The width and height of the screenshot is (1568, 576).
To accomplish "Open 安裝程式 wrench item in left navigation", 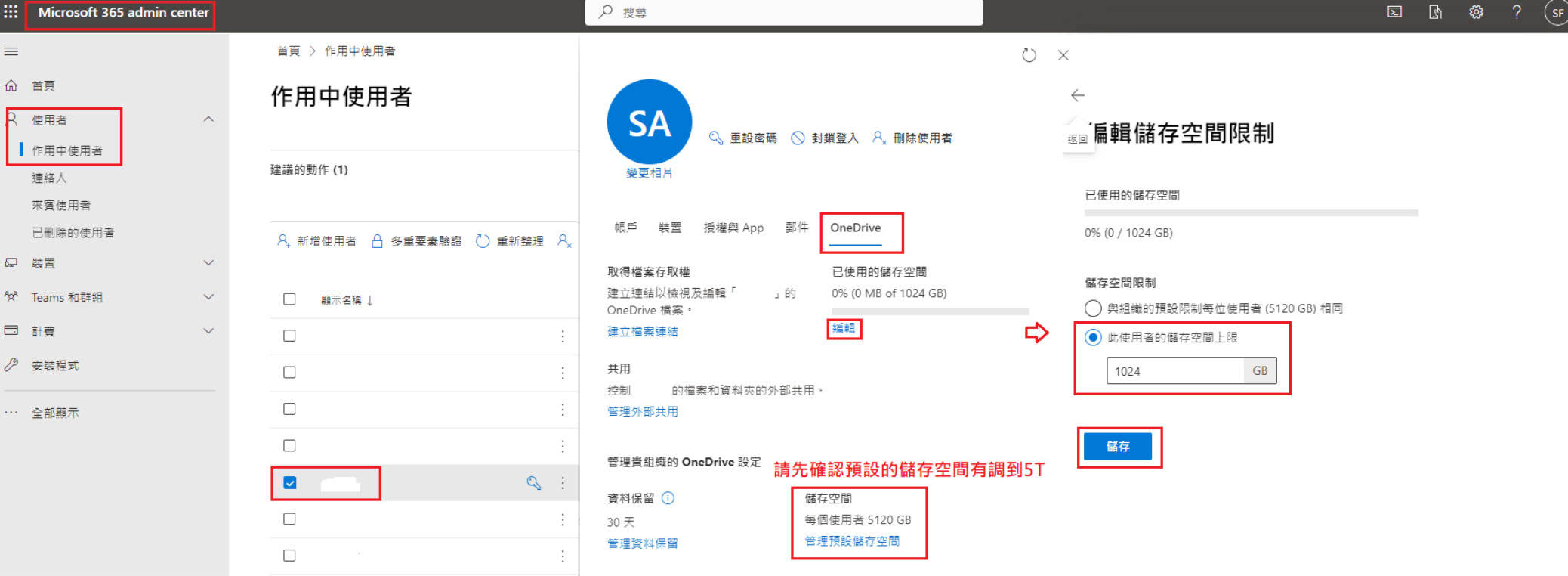I will coord(55,365).
